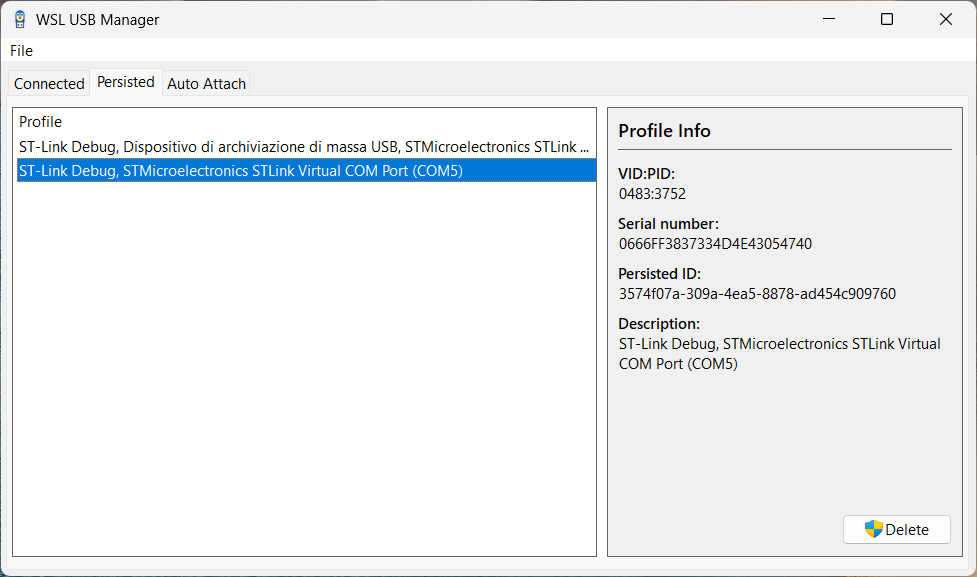Click the Delete button
Image resolution: width=977 pixels, height=577 pixels.
[x=897, y=529]
